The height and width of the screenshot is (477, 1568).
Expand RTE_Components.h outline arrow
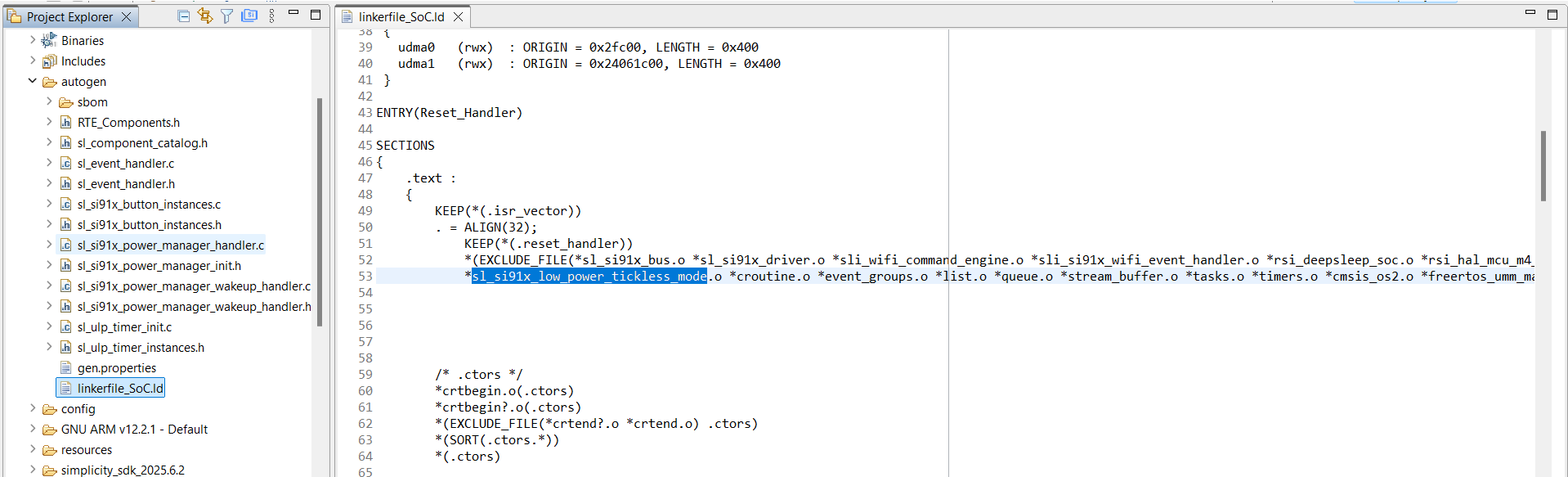[x=49, y=122]
